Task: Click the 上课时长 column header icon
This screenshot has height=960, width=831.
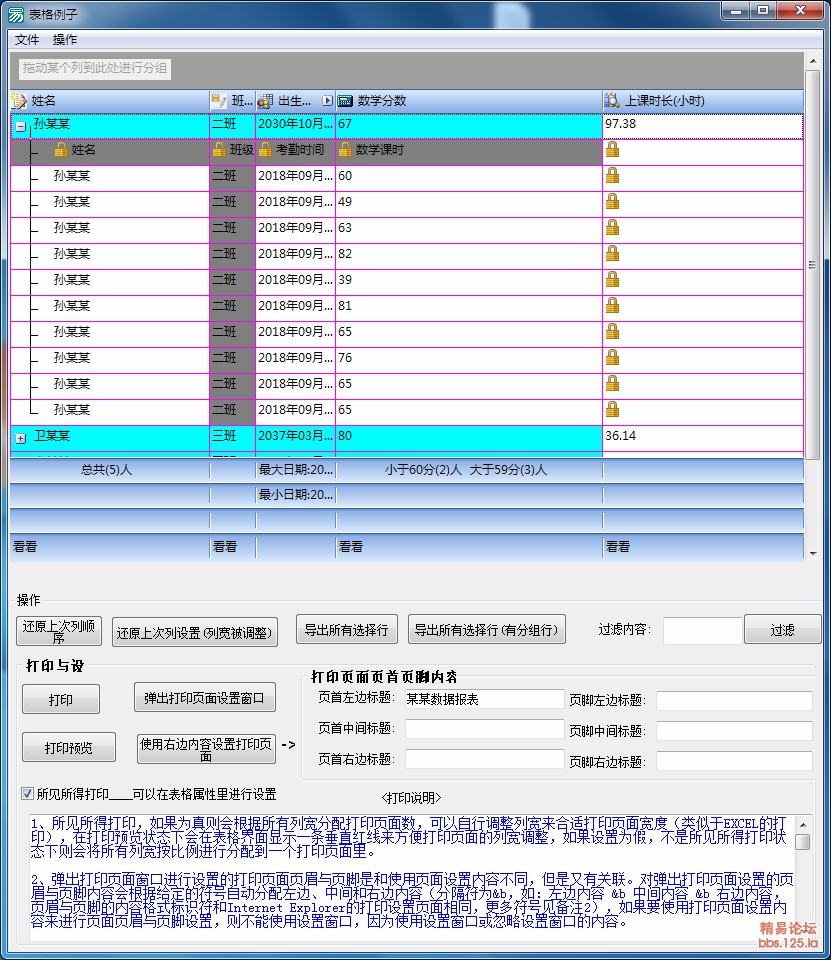Action: tap(612, 101)
